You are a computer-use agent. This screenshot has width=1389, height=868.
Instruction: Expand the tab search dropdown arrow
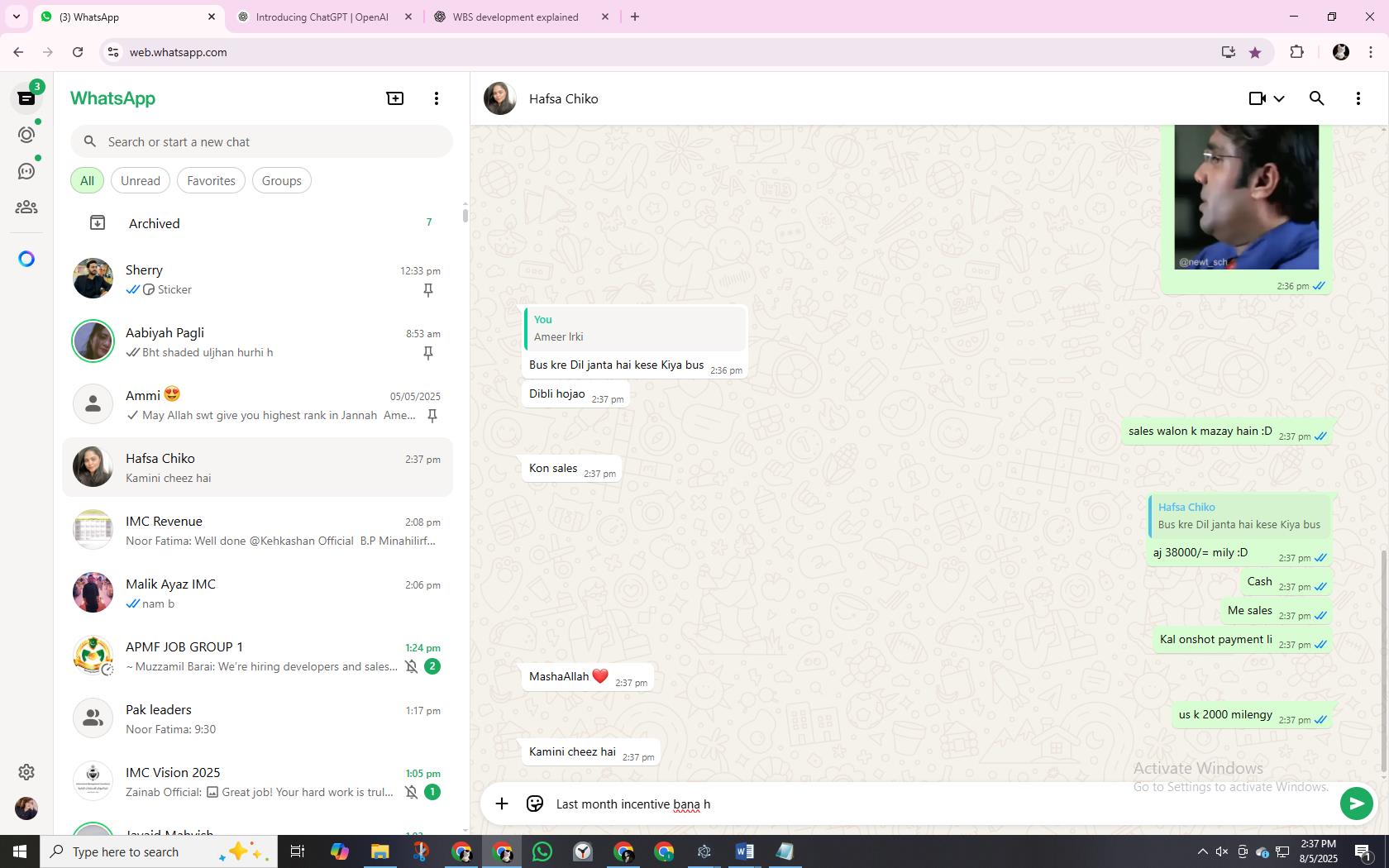click(17, 17)
